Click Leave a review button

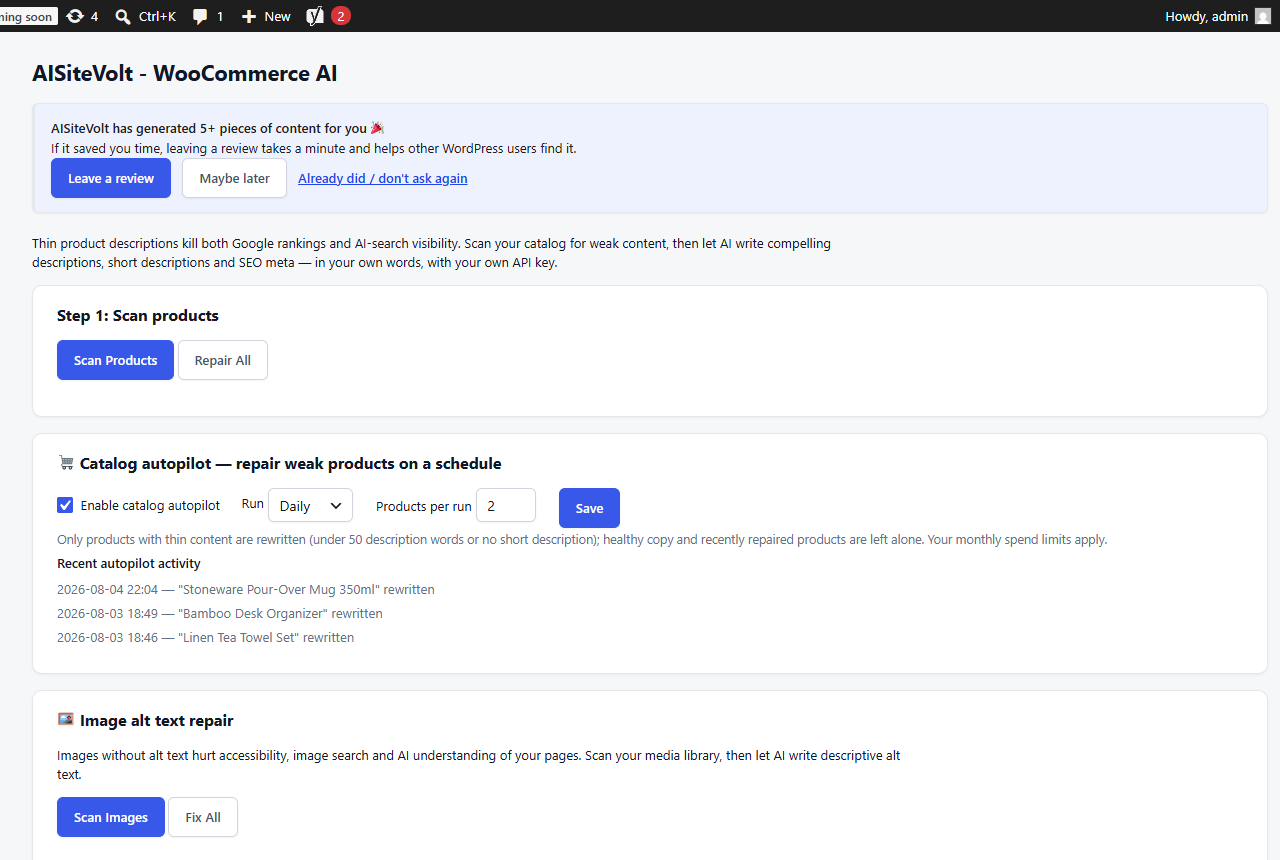pos(111,178)
